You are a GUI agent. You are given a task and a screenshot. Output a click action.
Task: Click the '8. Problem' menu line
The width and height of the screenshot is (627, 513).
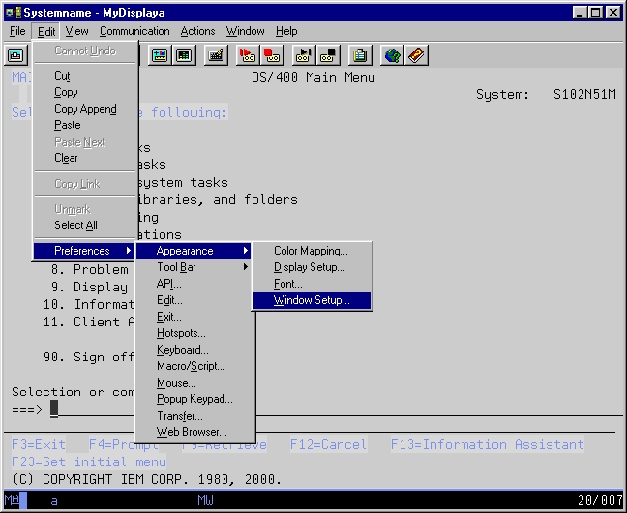pos(90,269)
